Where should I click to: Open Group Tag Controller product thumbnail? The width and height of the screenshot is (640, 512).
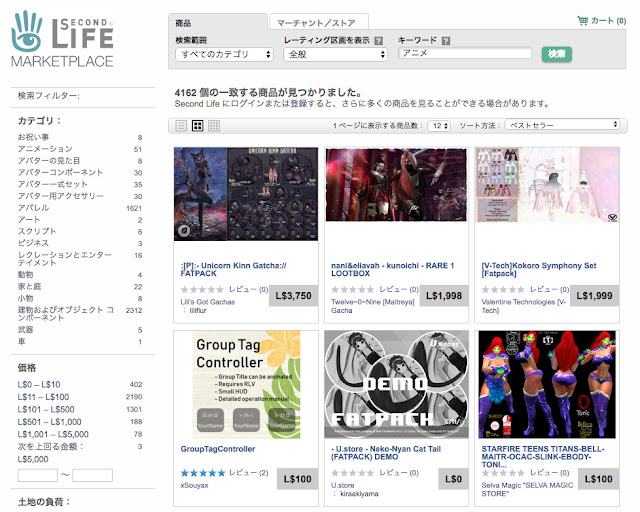(x=246, y=385)
